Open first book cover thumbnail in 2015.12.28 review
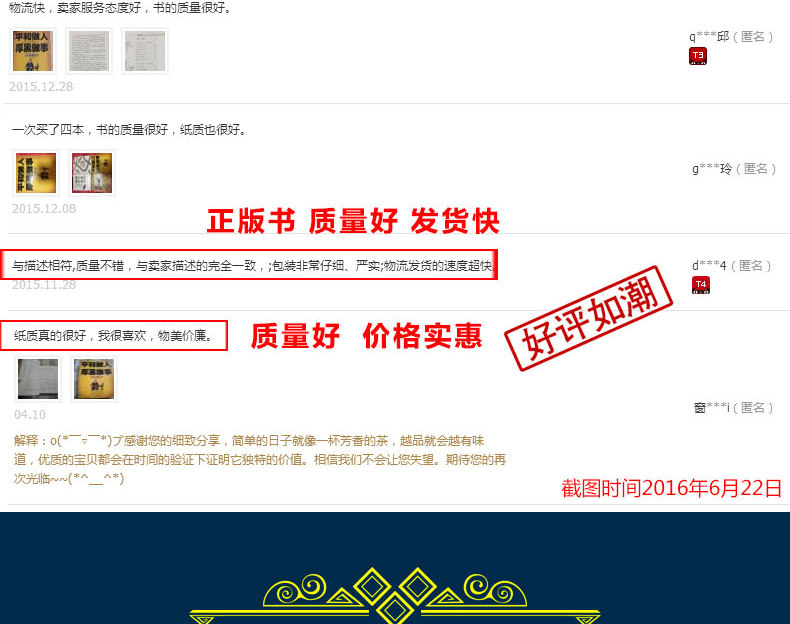The width and height of the screenshot is (790, 624). tap(33, 51)
